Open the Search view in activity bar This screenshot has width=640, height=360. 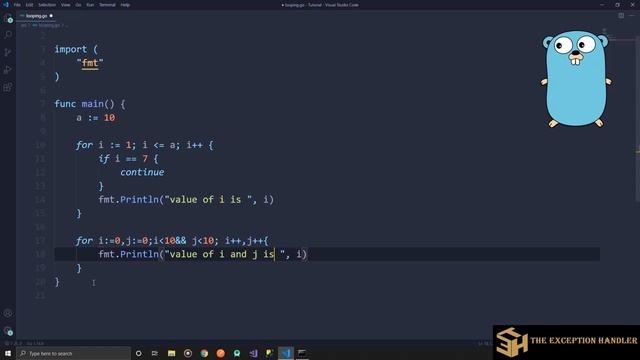tap(8, 35)
